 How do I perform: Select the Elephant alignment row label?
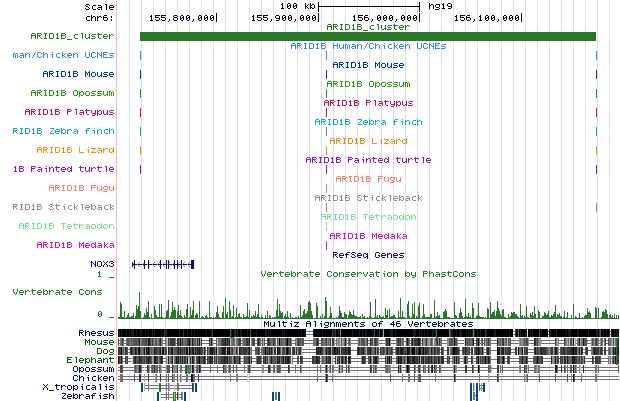92,359
